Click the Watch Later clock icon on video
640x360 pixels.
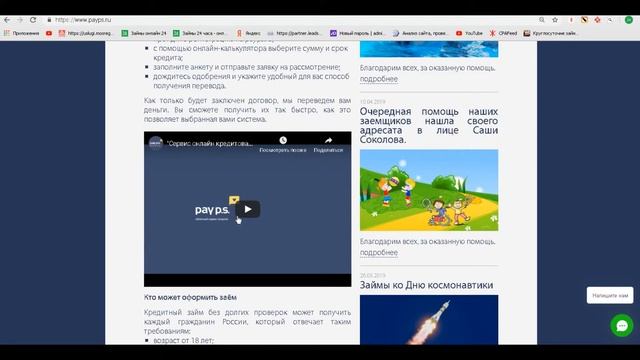coord(283,140)
